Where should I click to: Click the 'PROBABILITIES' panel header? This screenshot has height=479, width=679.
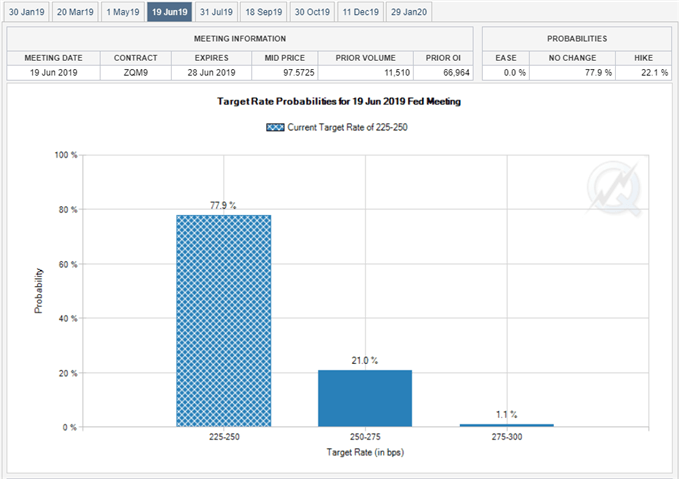coord(577,39)
